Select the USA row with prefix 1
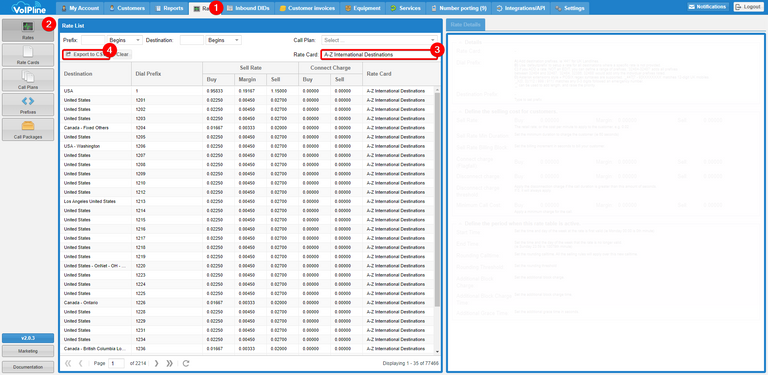 [247, 91]
